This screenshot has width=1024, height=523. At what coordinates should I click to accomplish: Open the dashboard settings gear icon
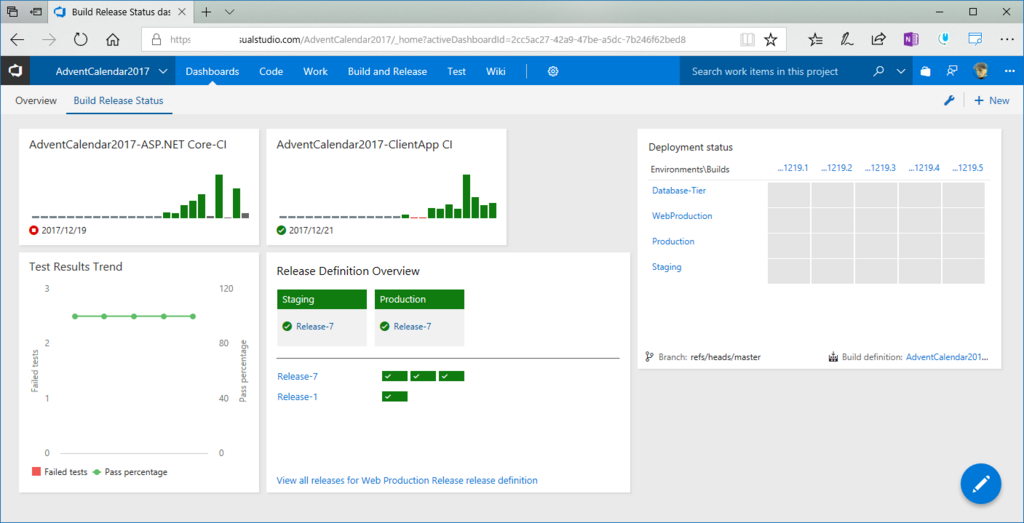pyautogui.click(x=552, y=72)
